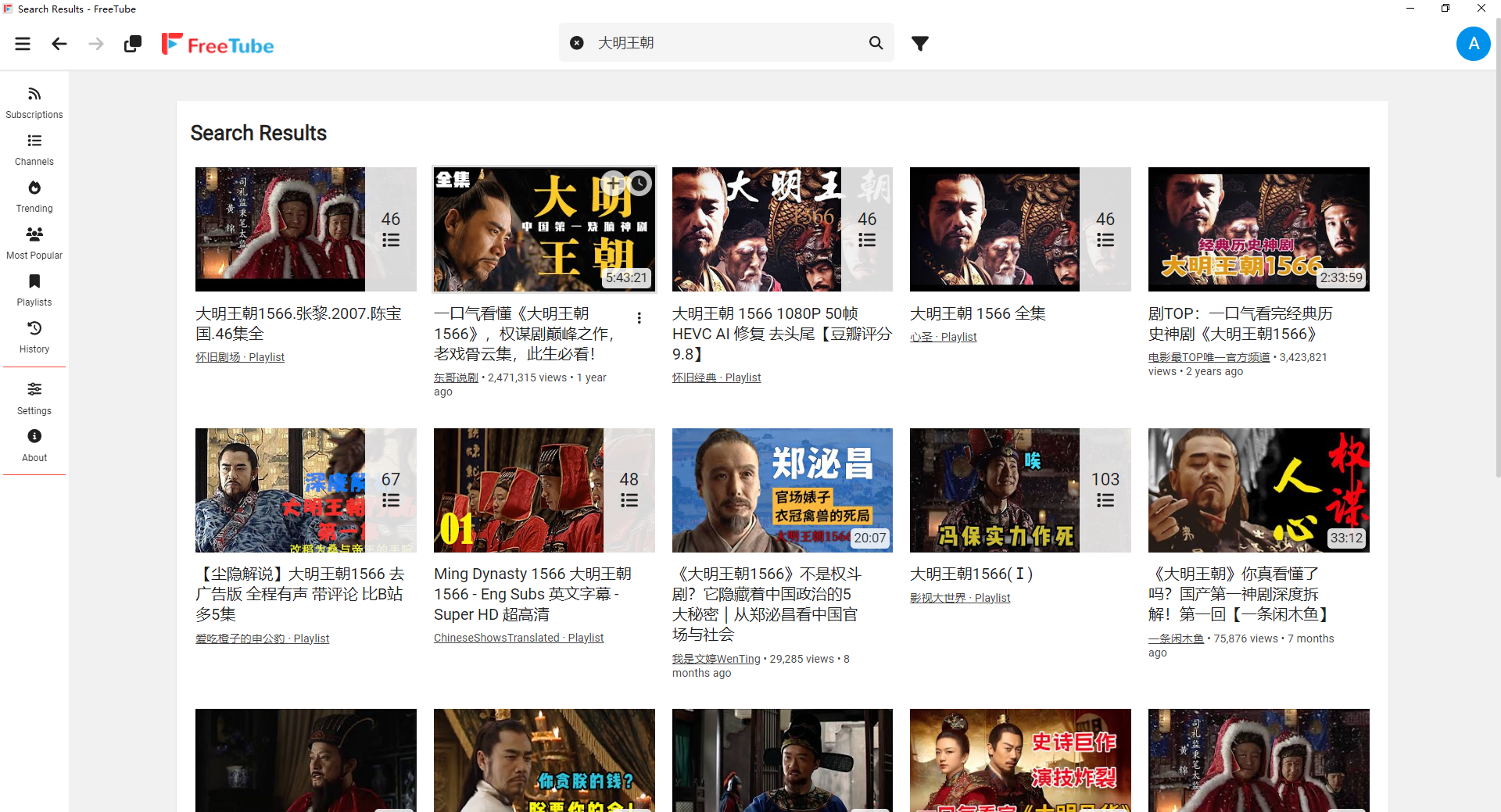Play the 你贪朕的钱 thumbnail in third row
1501x812 pixels.
point(544,760)
